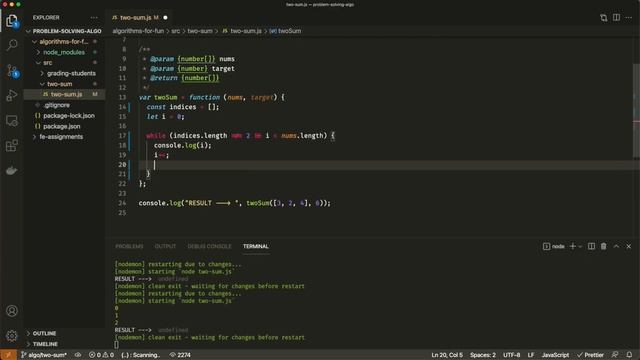Viewport: 640px width, 360px height.
Task: Open terminal launch profile dropdown arrow
Action: pyautogui.click(x=580, y=246)
